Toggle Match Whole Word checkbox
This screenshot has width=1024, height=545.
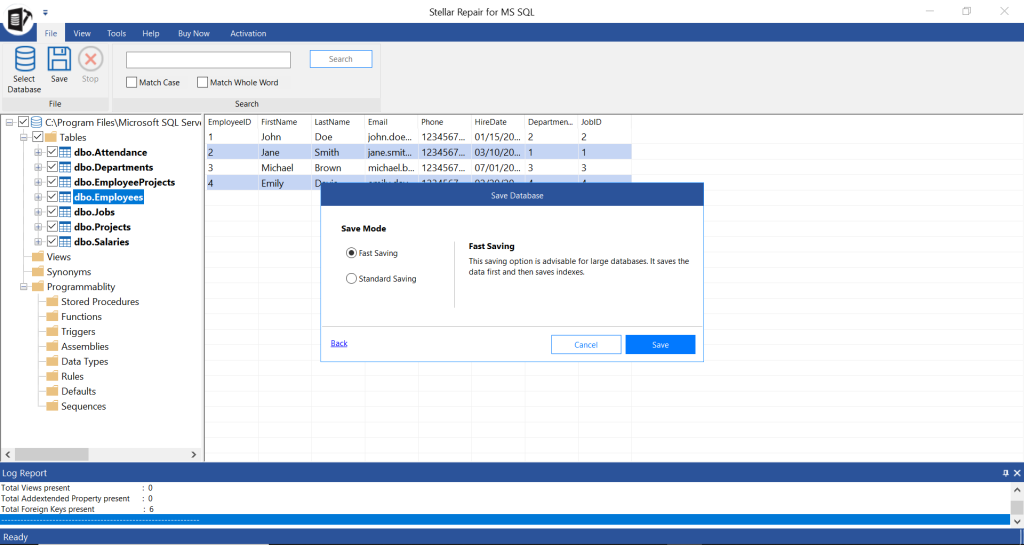(x=202, y=82)
